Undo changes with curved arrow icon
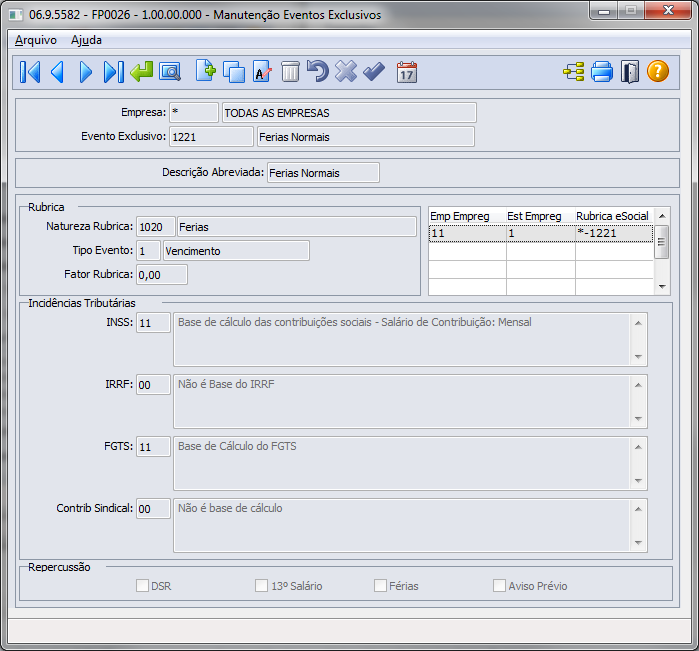Viewport: 699px width, 651px height. tap(318, 71)
